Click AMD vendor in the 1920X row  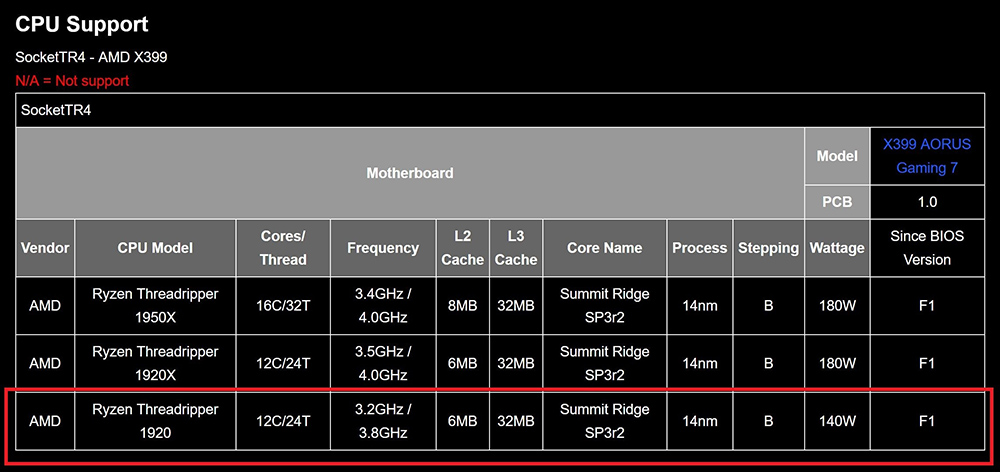[45, 364]
